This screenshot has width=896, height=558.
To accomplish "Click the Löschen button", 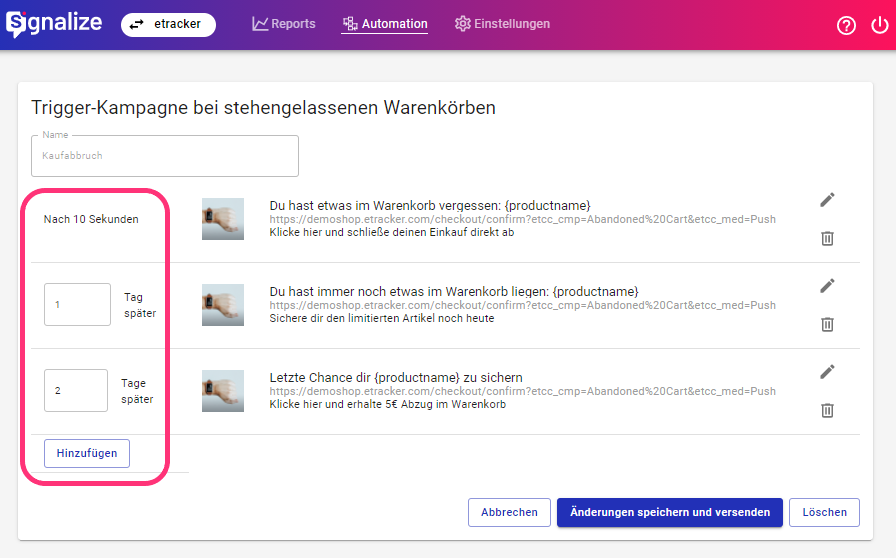I will click(x=824, y=512).
